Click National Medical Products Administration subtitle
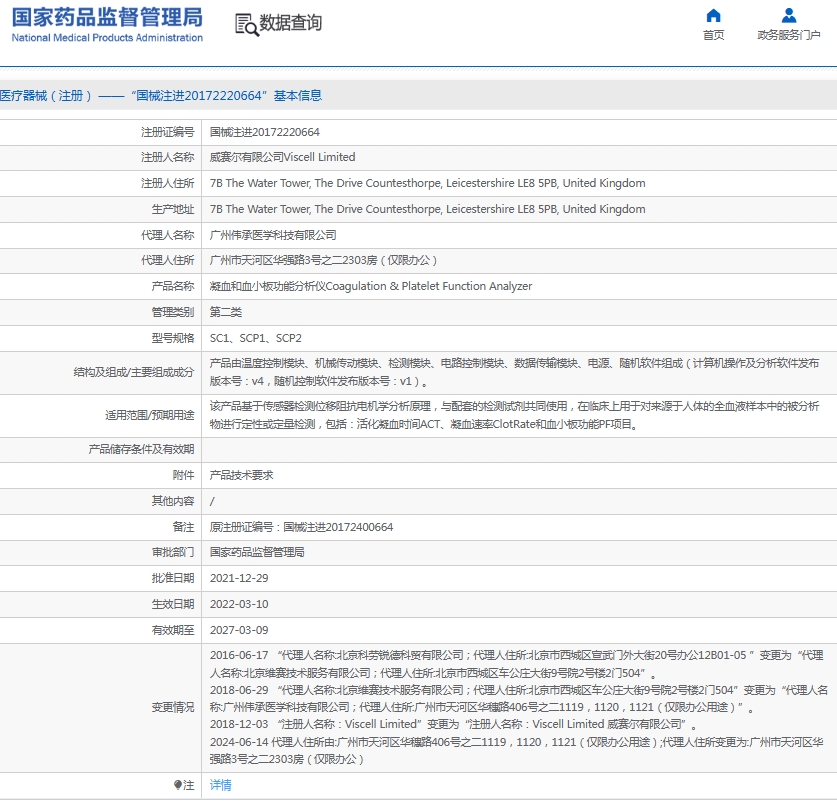Viewport: 837px width, 803px height. (x=107, y=38)
